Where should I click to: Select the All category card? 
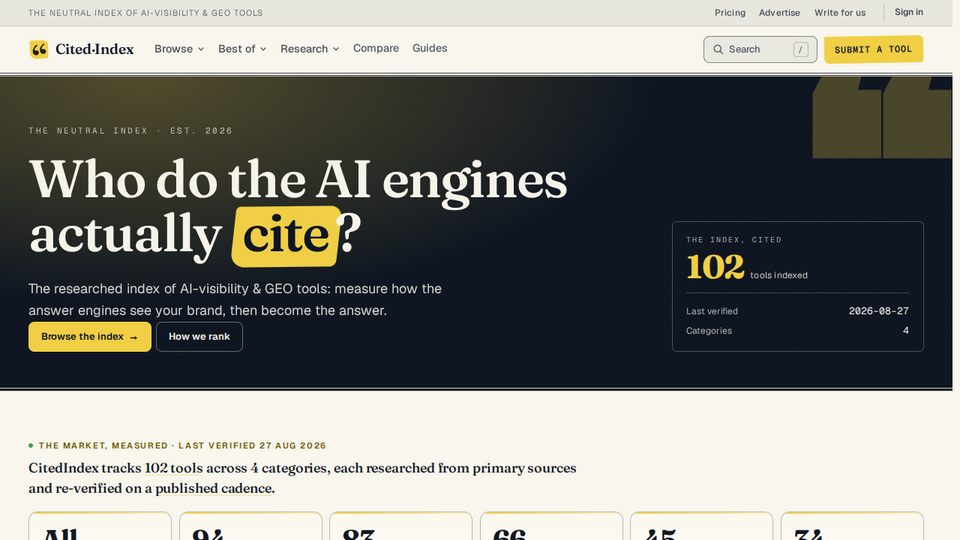click(x=100, y=527)
